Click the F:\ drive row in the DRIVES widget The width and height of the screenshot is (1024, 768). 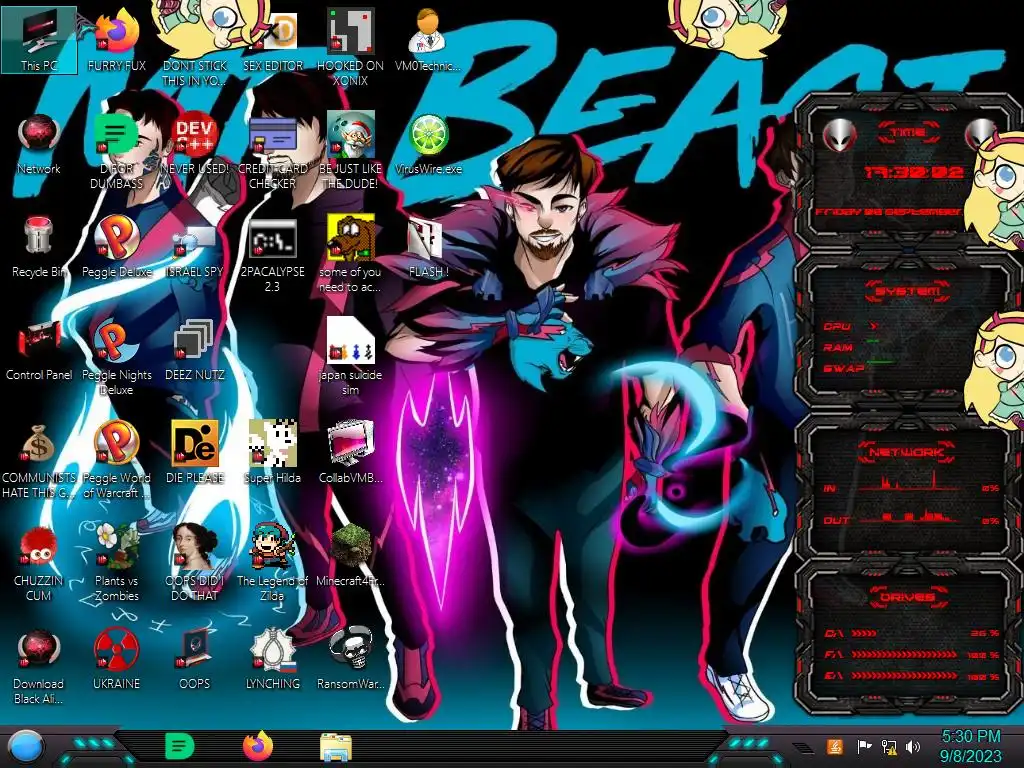click(x=912, y=654)
